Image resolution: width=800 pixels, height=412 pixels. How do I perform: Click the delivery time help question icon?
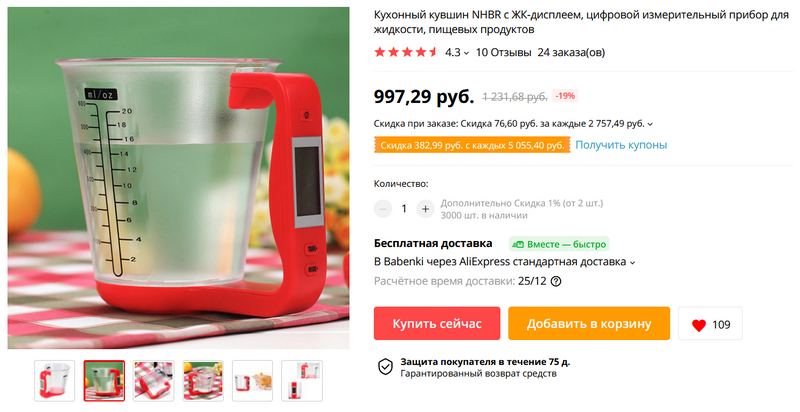(556, 281)
